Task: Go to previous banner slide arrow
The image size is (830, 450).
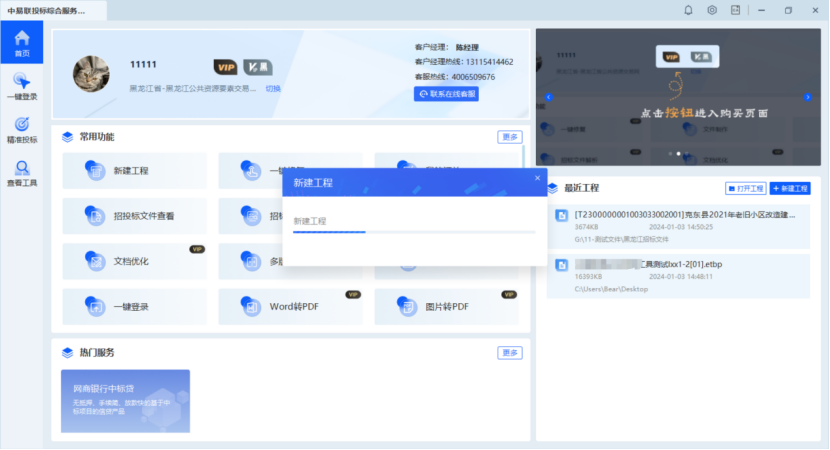Action: [x=548, y=97]
